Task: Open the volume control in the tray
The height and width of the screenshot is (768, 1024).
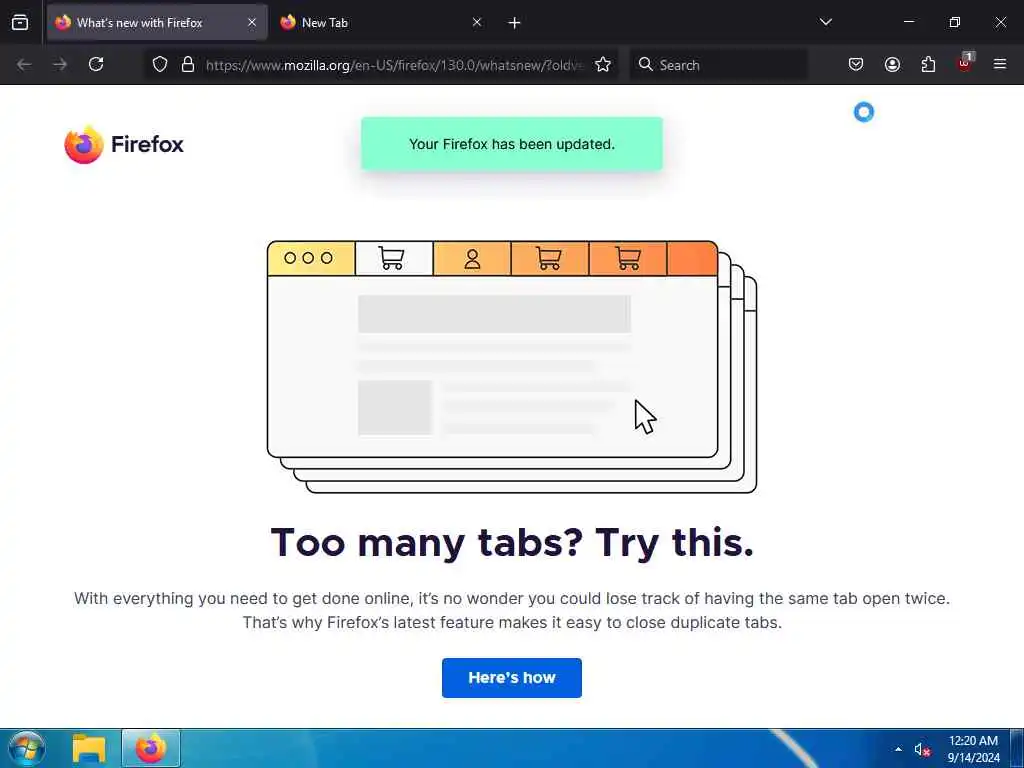Action: (x=921, y=750)
